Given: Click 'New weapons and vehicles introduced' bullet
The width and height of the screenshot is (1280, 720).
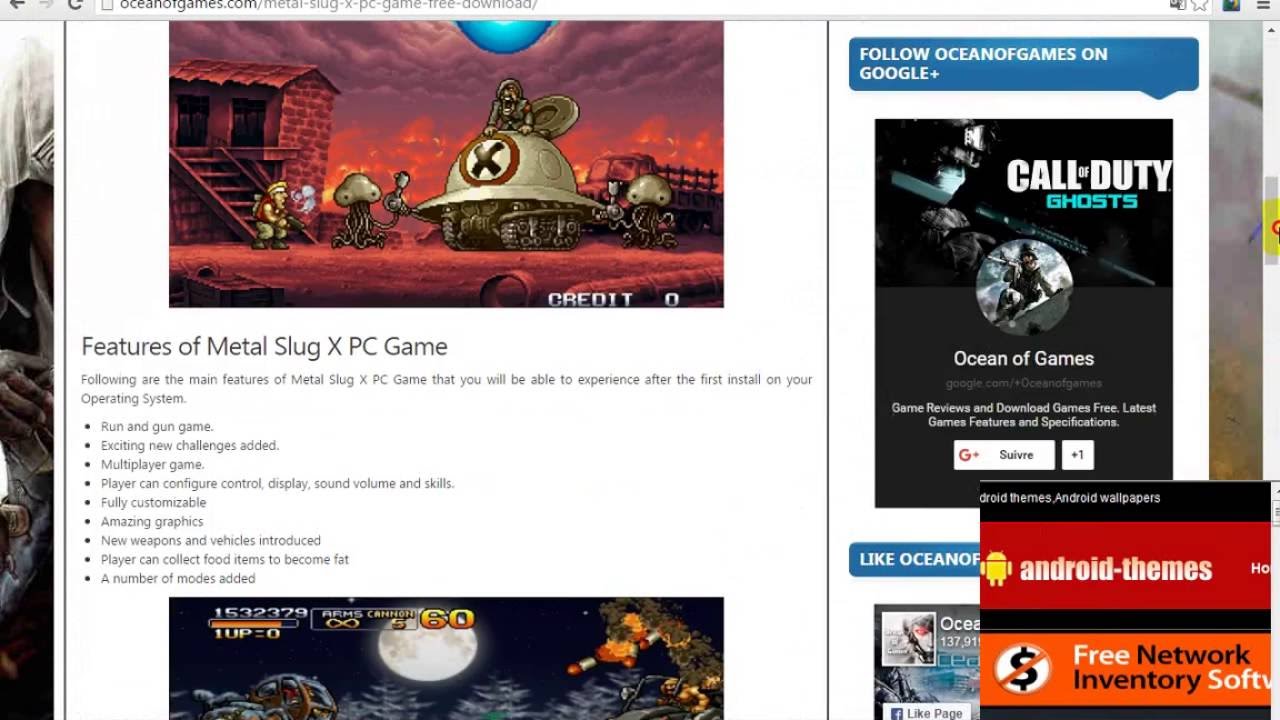Looking at the screenshot, I should (x=211, y=541).
